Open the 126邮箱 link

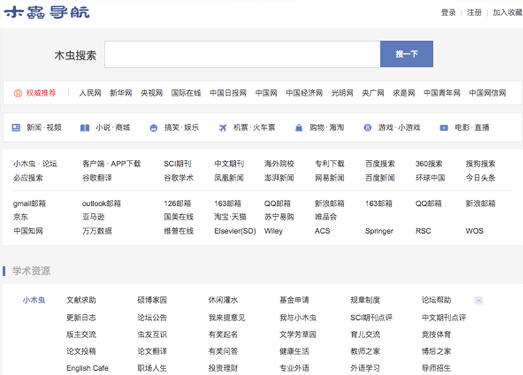(177, 204)
